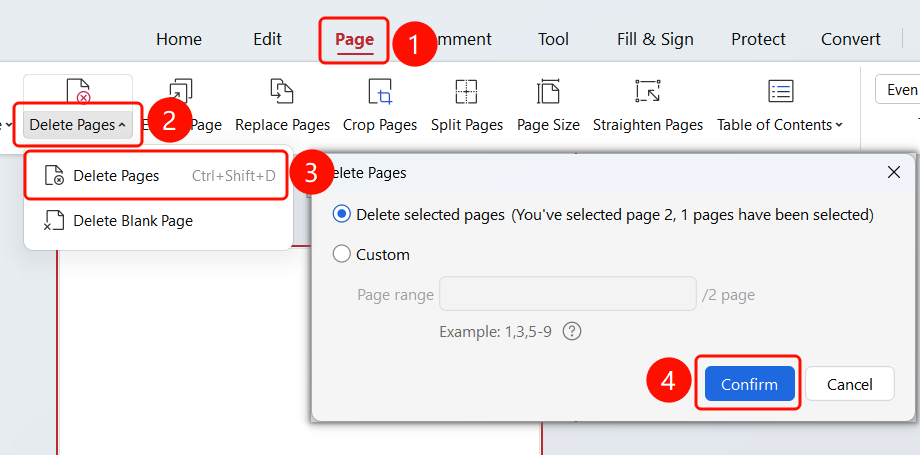Expand the Table of Contents dropdown arrow
Image resolution: width=920 pixels, height=455 pixels.
pos(839,125)
